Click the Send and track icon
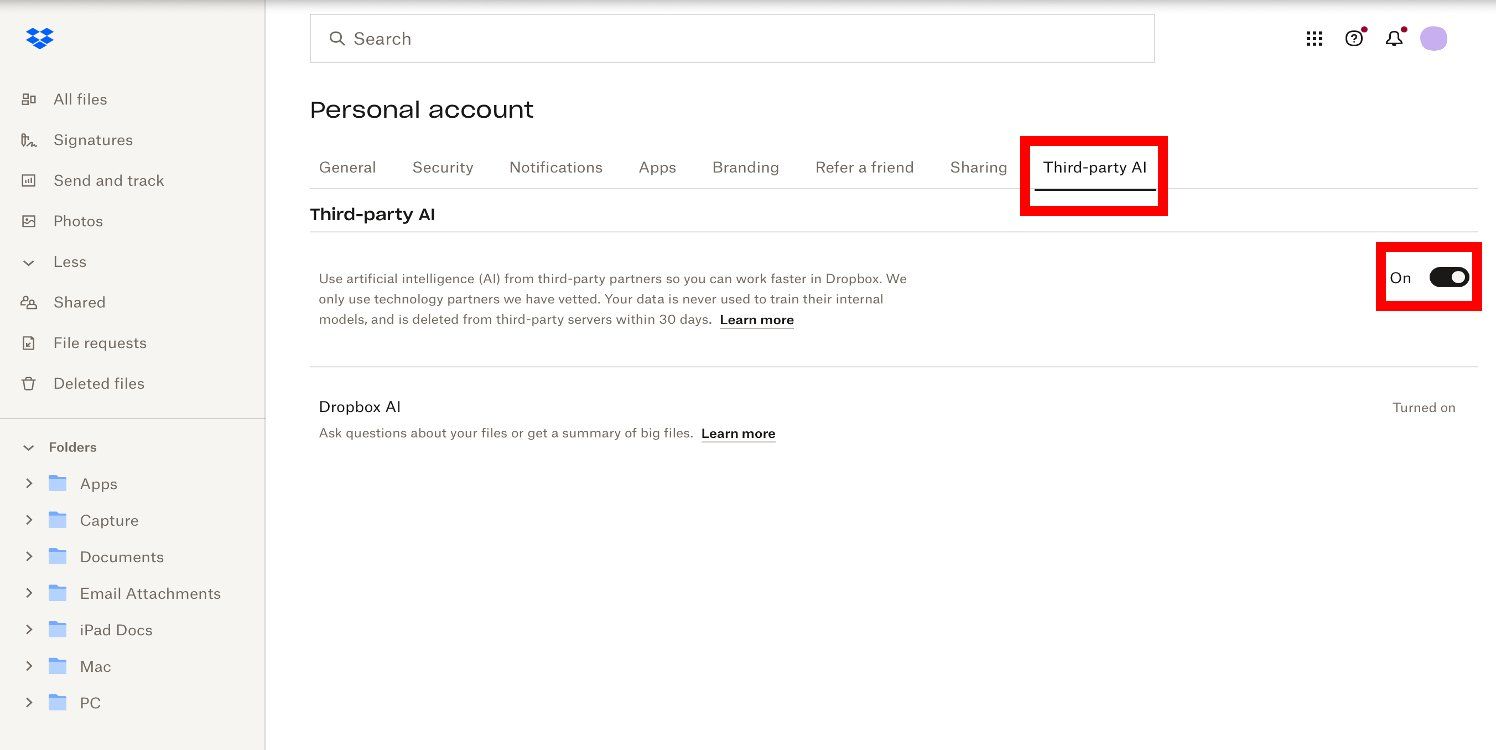Image resolution: width=1496 pixels, height=750 pixels. coord(29,181)
